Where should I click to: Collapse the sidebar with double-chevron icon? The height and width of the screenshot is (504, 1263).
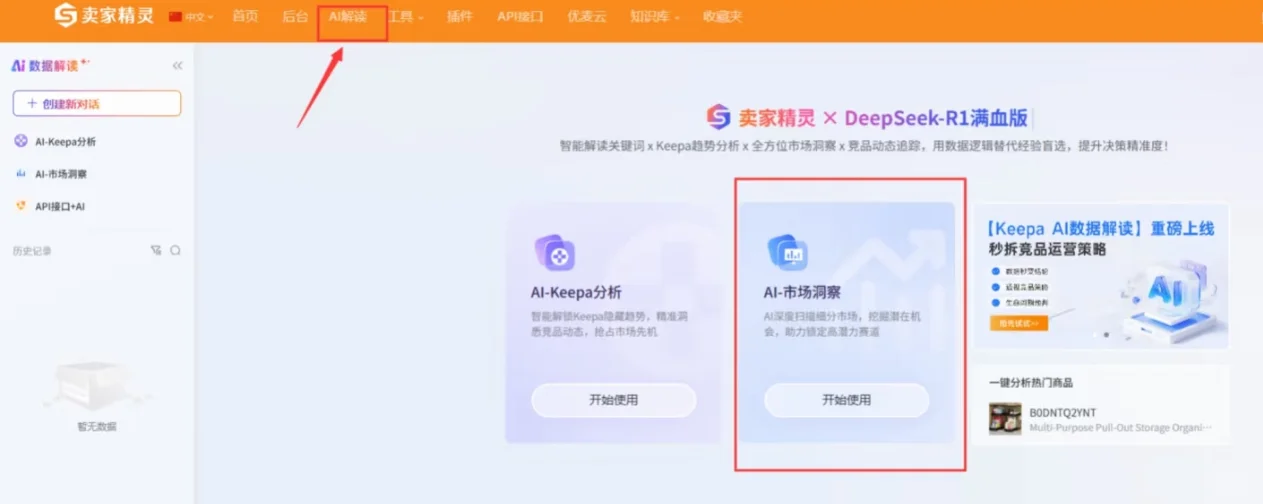pyautogui.click(x=177, y=65)
